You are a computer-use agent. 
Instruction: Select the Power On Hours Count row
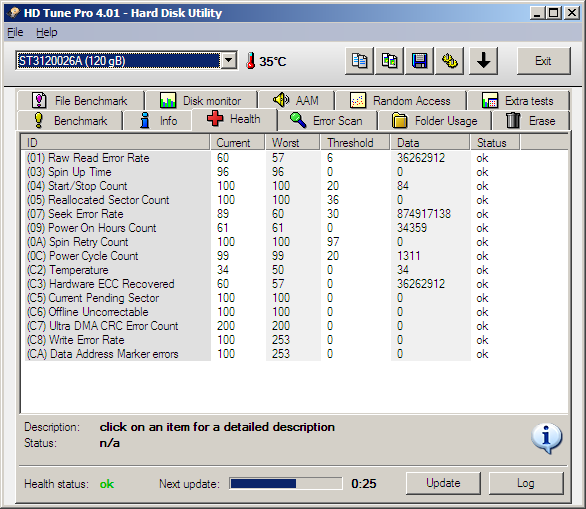(295, 228)
